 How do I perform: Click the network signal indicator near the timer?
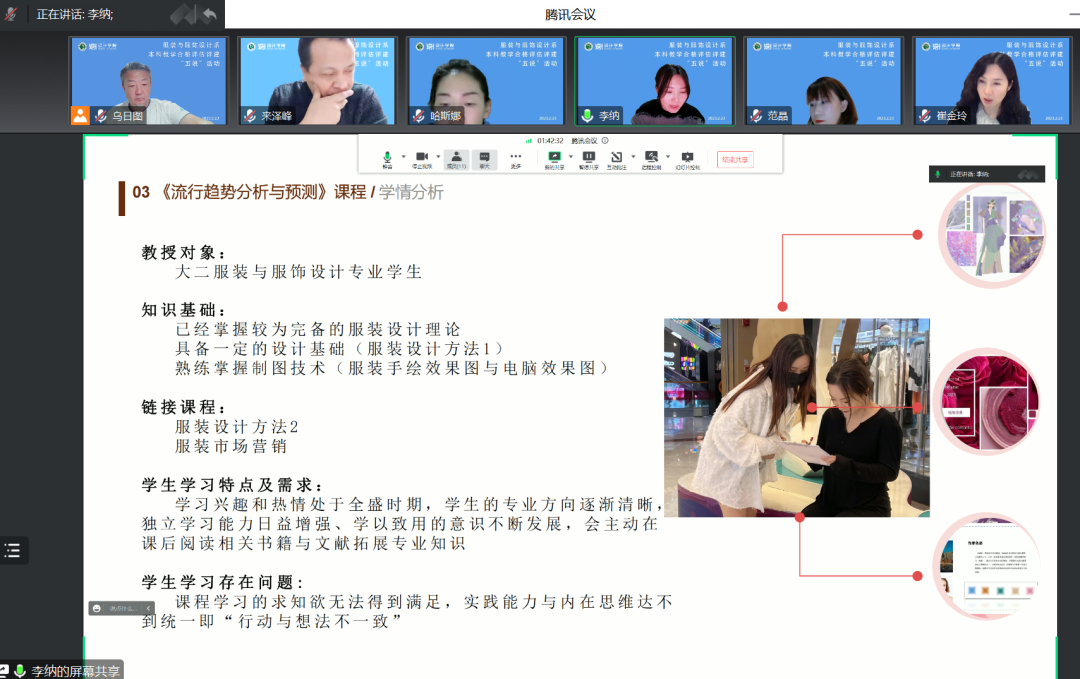[x=530, y=141]
